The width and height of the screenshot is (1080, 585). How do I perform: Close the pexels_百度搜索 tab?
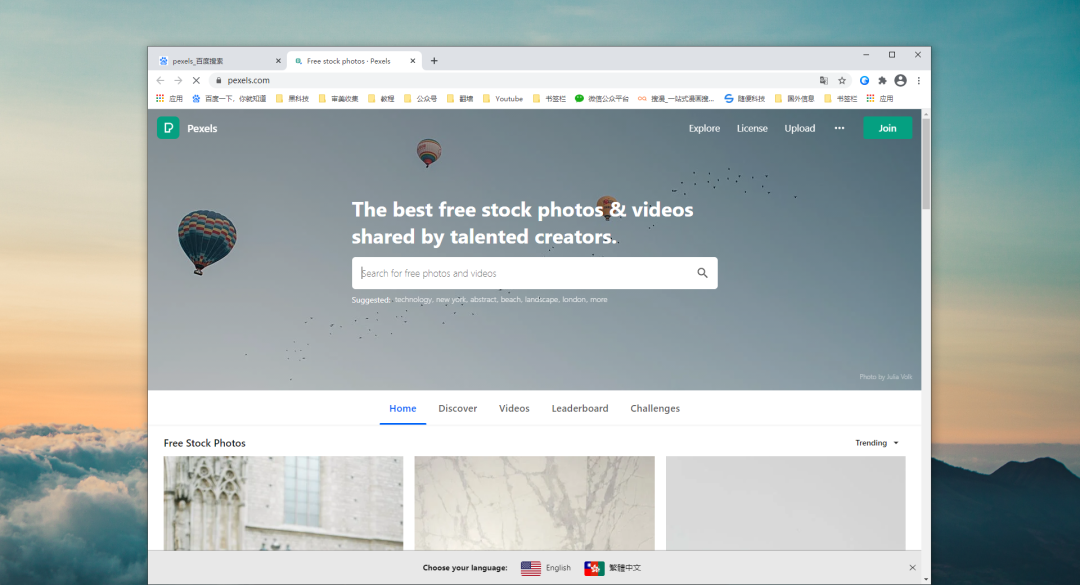point(278,61)
